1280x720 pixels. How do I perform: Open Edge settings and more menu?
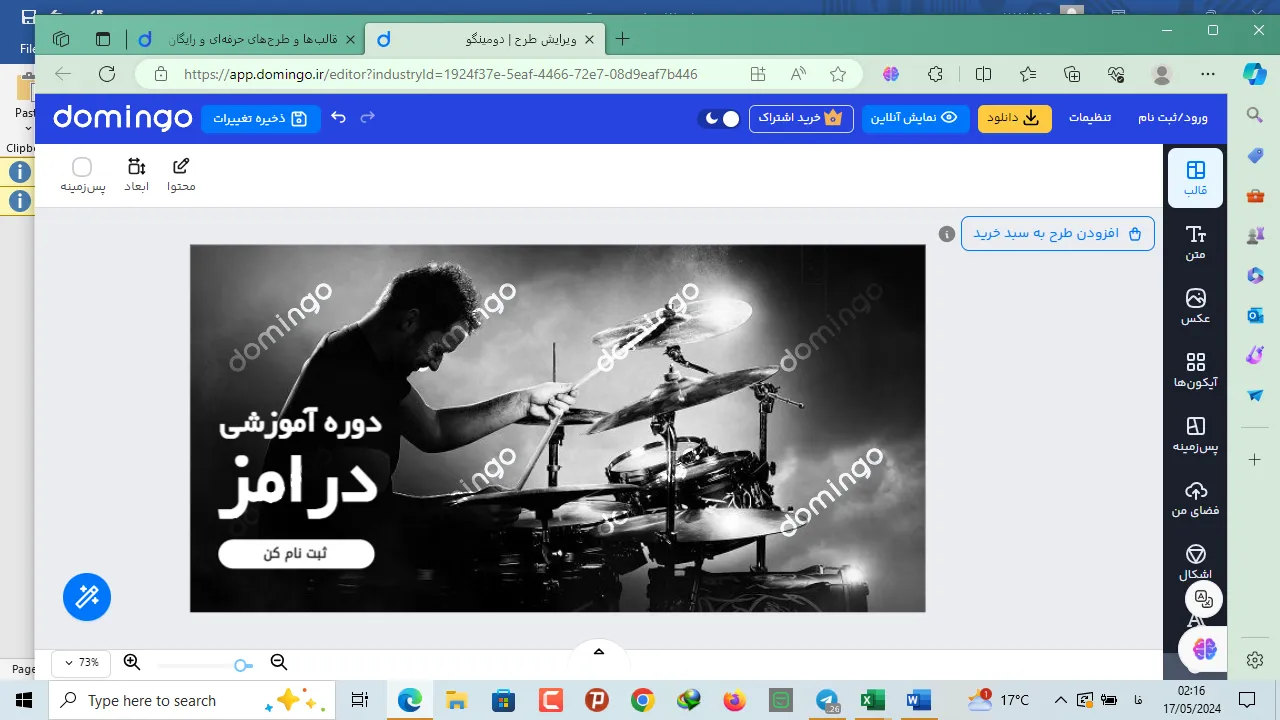point(1208,74)
